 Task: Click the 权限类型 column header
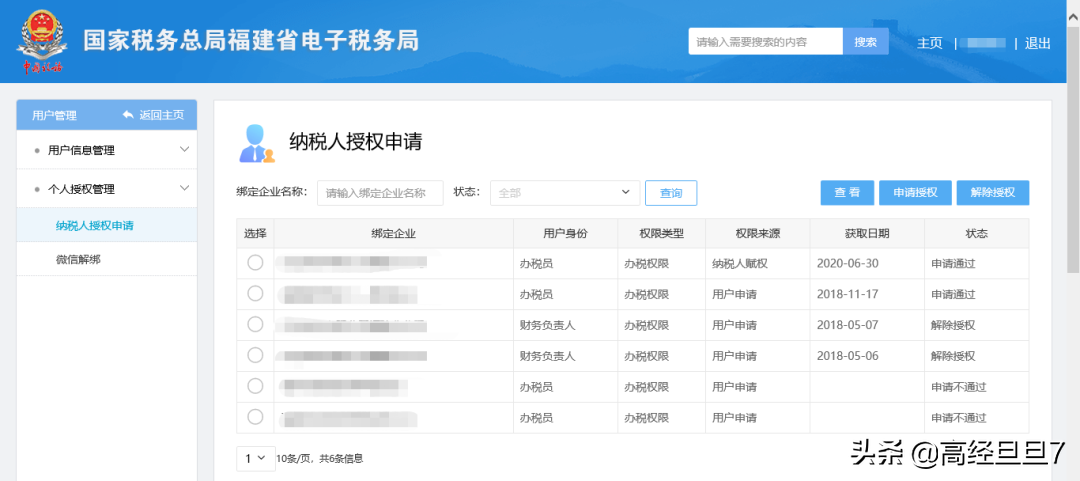pyautogui.click(x=662, y=234)
